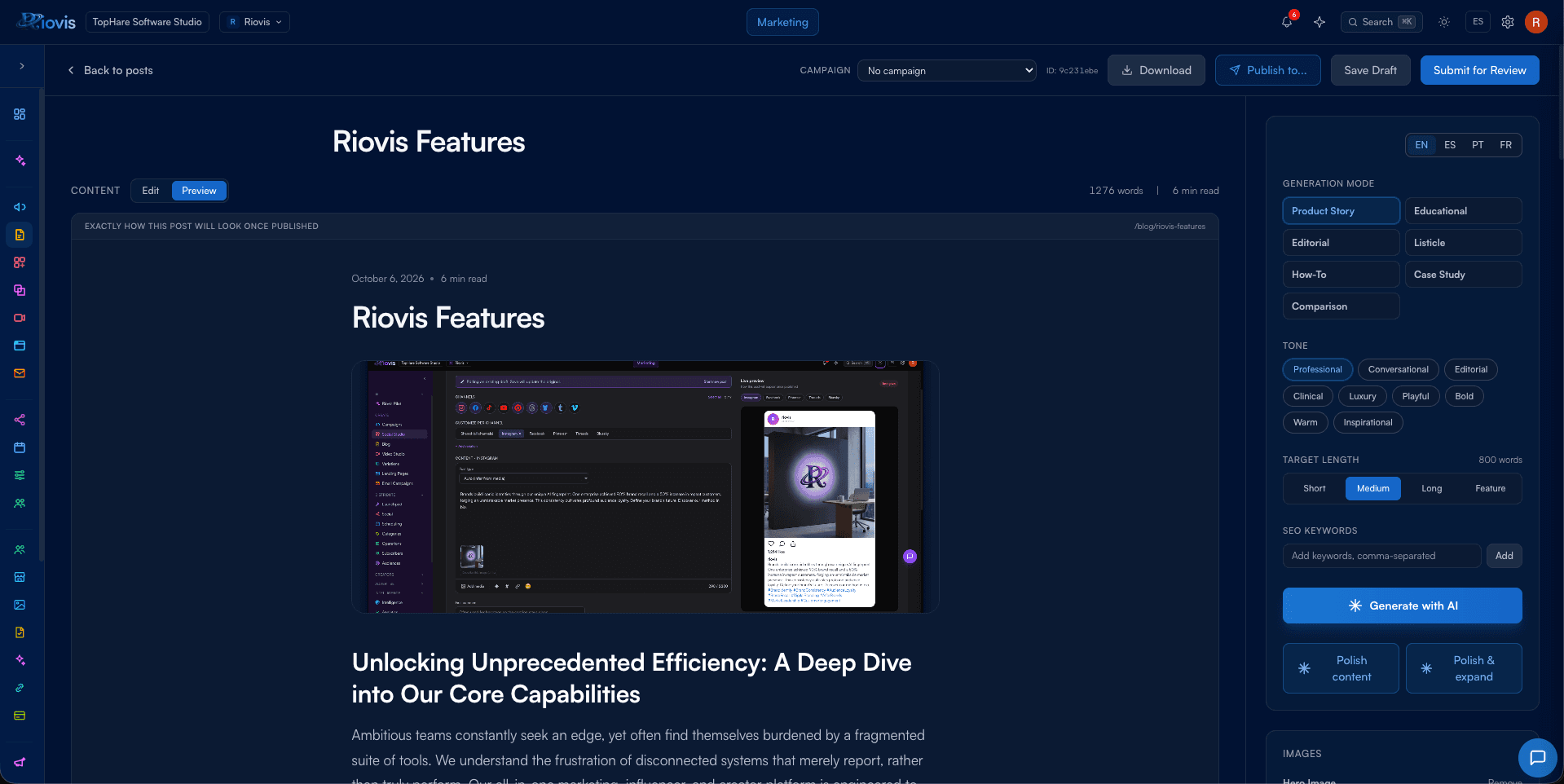
Task: Click the red grid-plus sidebar icon
Action: click(x=20, y=262)
